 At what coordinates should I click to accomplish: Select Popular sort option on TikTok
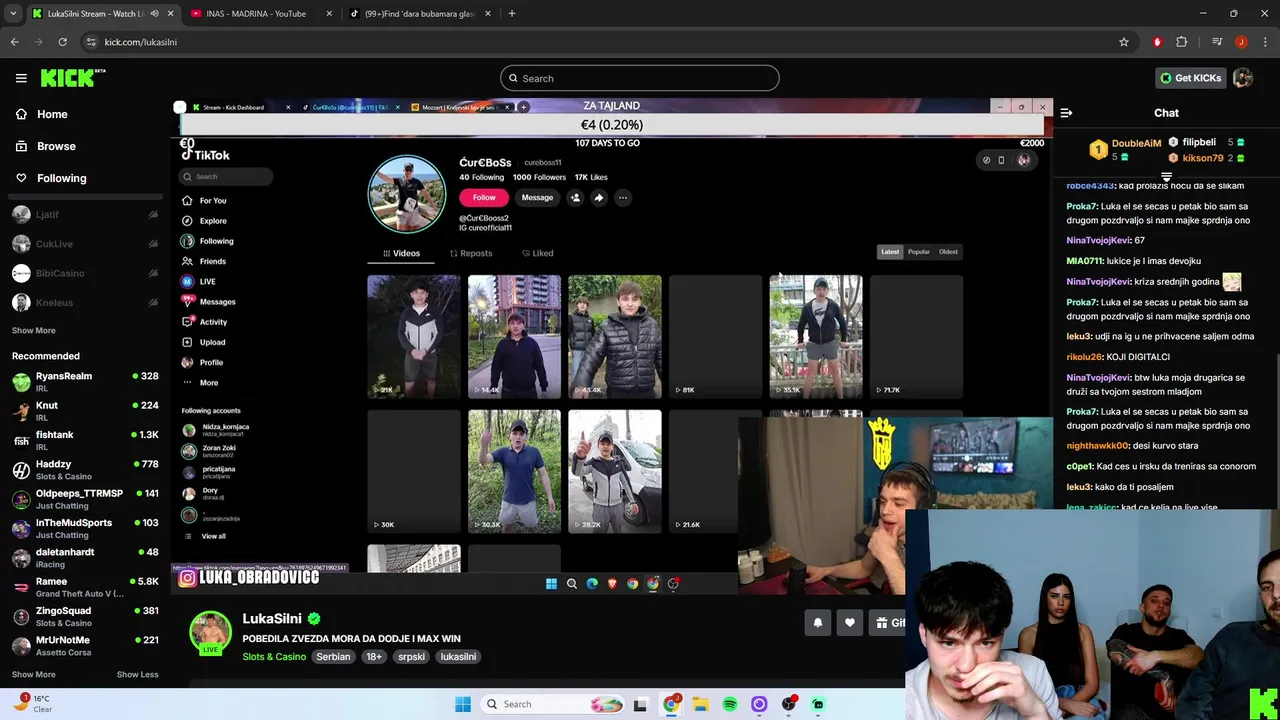tap(918, 252)
